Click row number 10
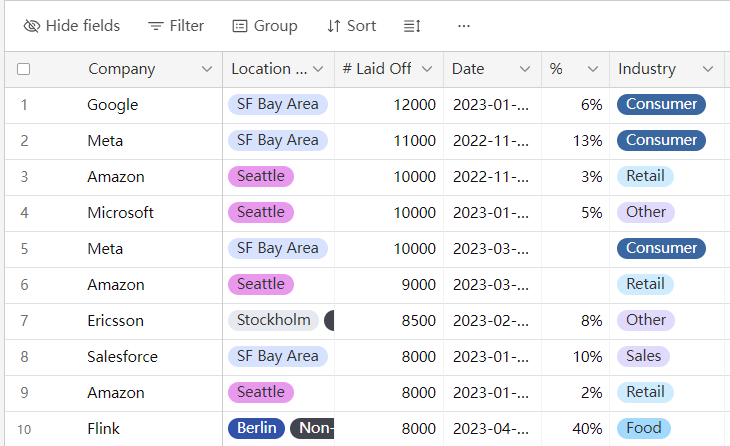Viewport: 730px width, 446px height. [x=24, y=429]
